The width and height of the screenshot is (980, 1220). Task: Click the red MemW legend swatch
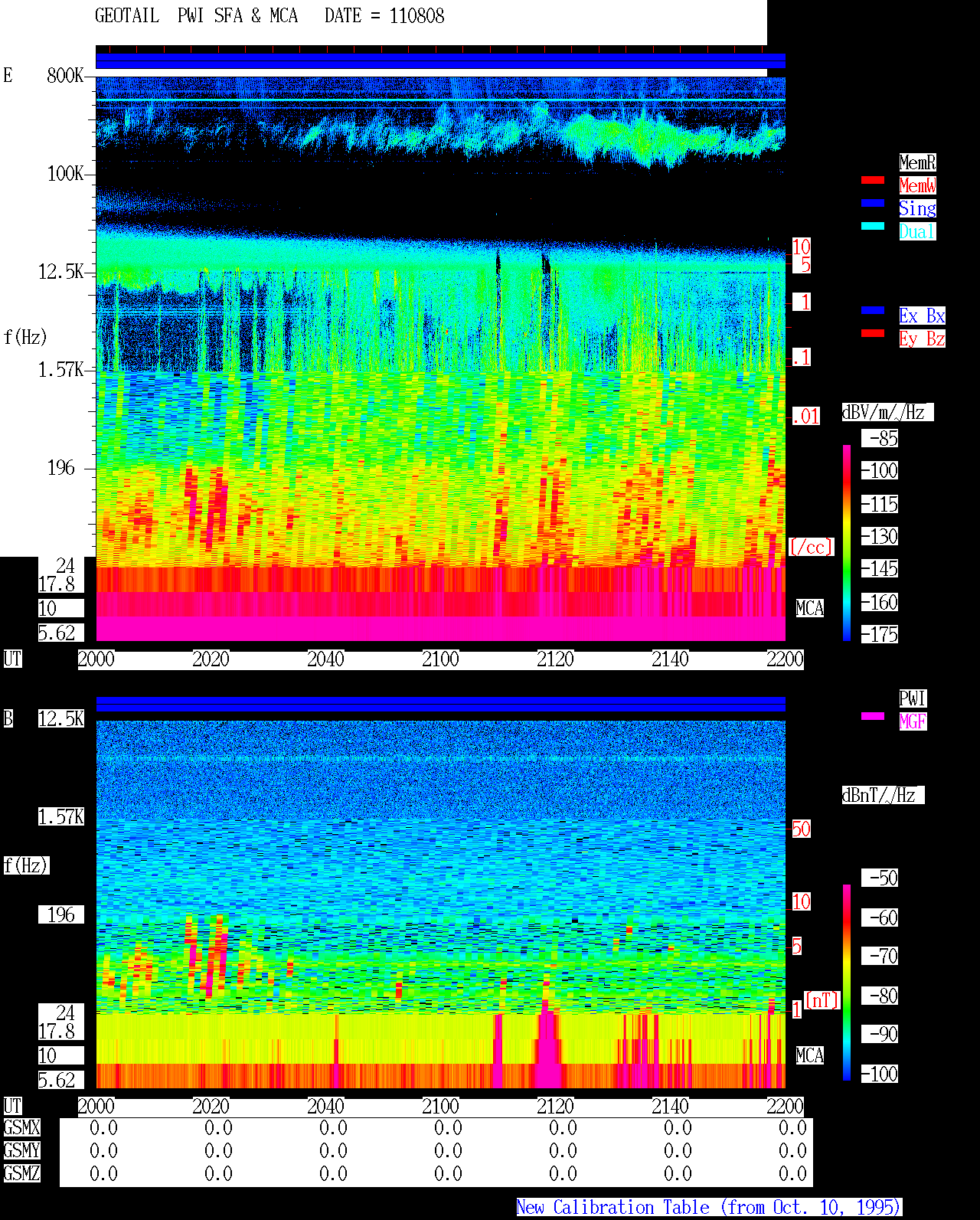[873, 180]
